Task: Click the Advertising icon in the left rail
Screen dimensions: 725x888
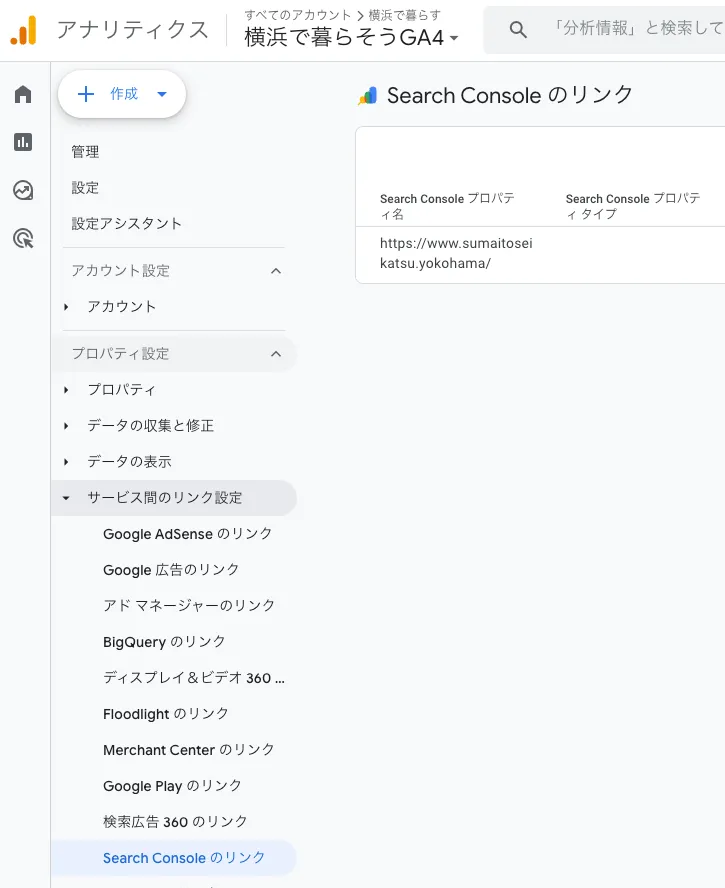Action: click(x=22, y=238)
